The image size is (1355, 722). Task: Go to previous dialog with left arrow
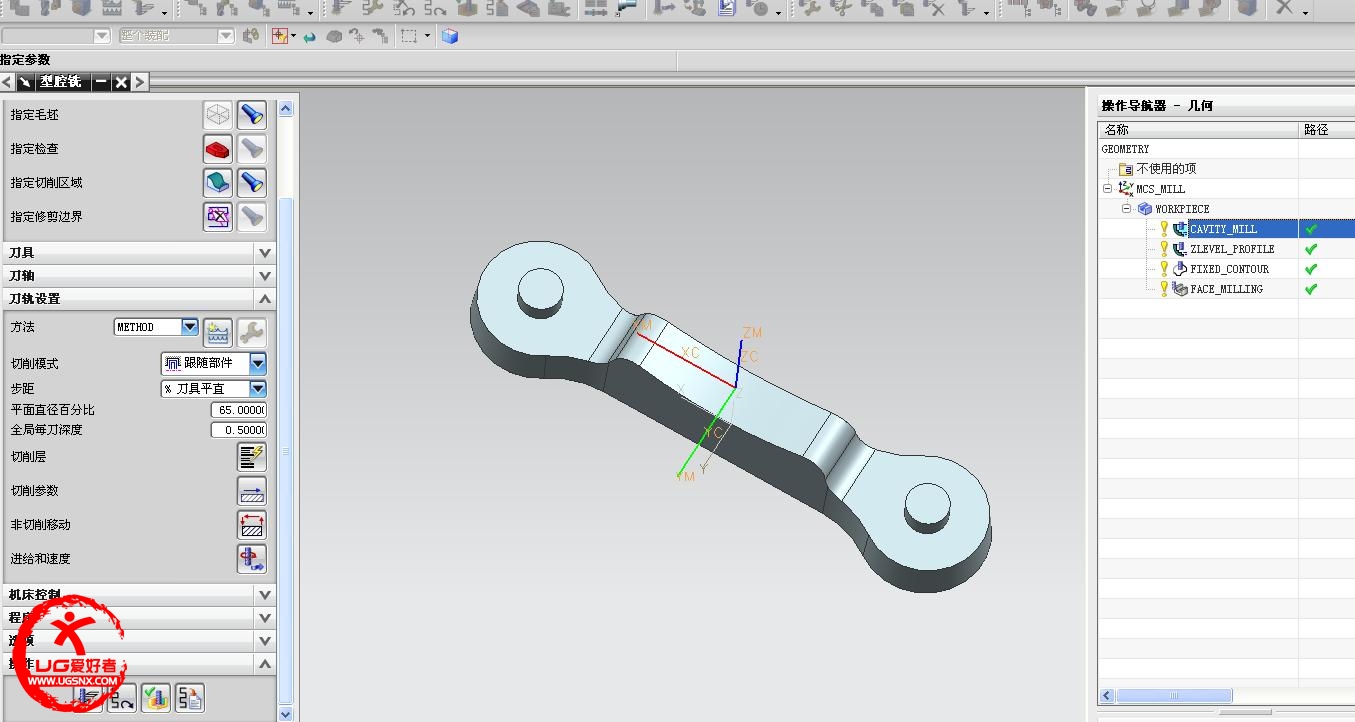point(8,82)
